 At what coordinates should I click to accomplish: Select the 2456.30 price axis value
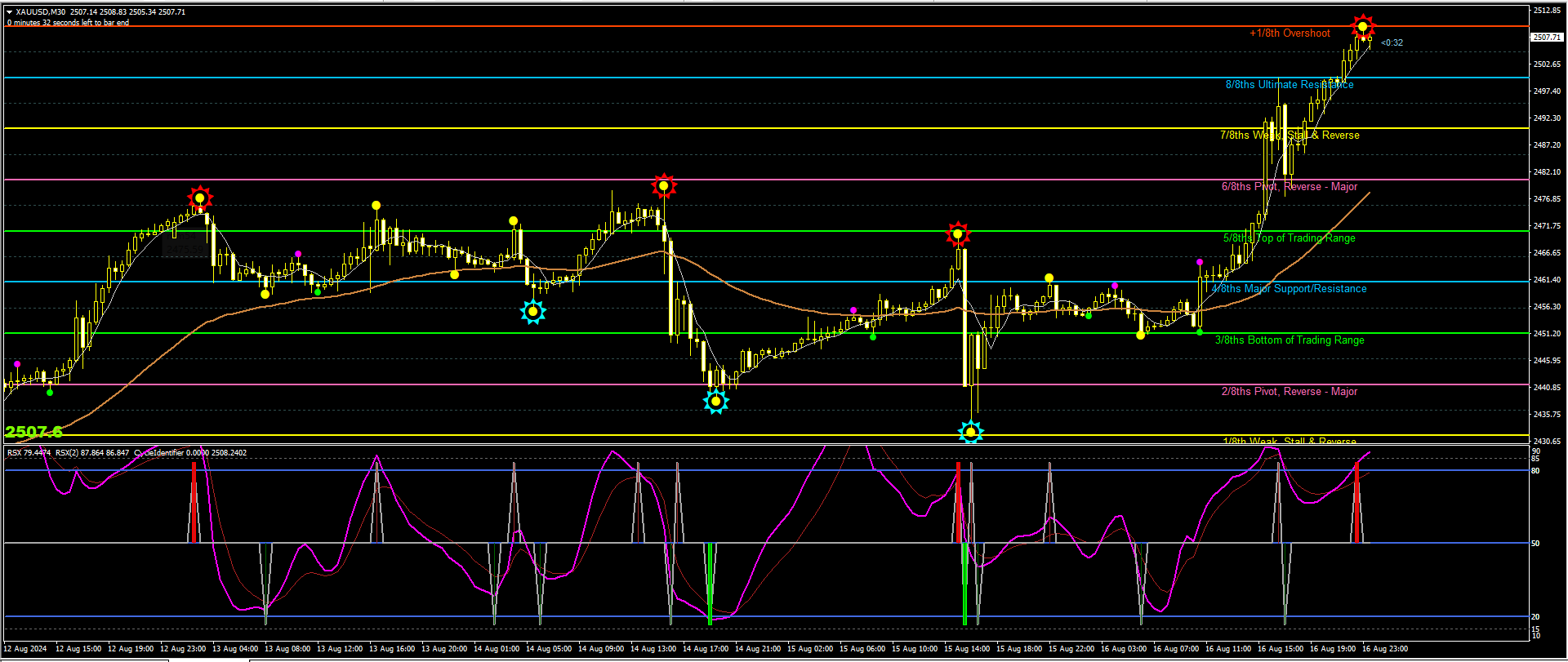[x=1547, y=307]
